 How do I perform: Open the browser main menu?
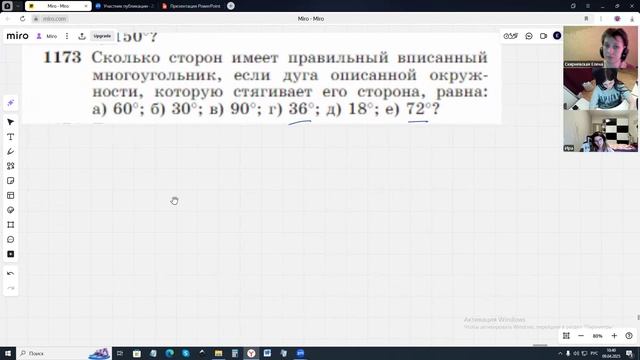pos(588,6)
